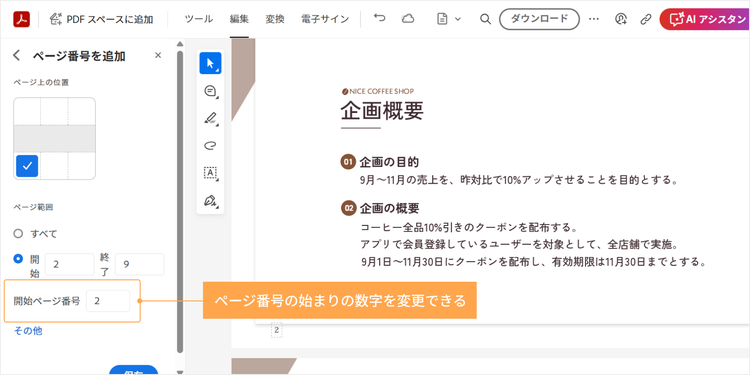Go back from ページ番号を追加 panel
The width and height of the screenshot is (750, 375).
17,55
